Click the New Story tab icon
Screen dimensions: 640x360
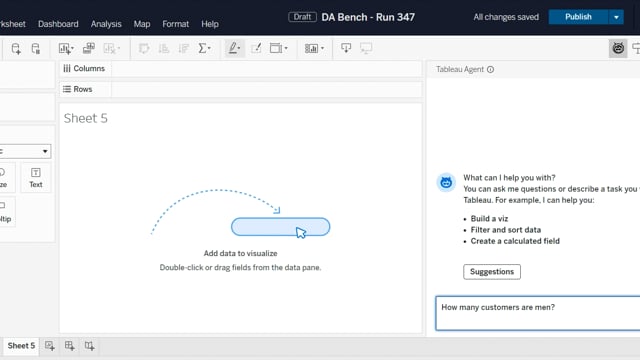point(89,346)
